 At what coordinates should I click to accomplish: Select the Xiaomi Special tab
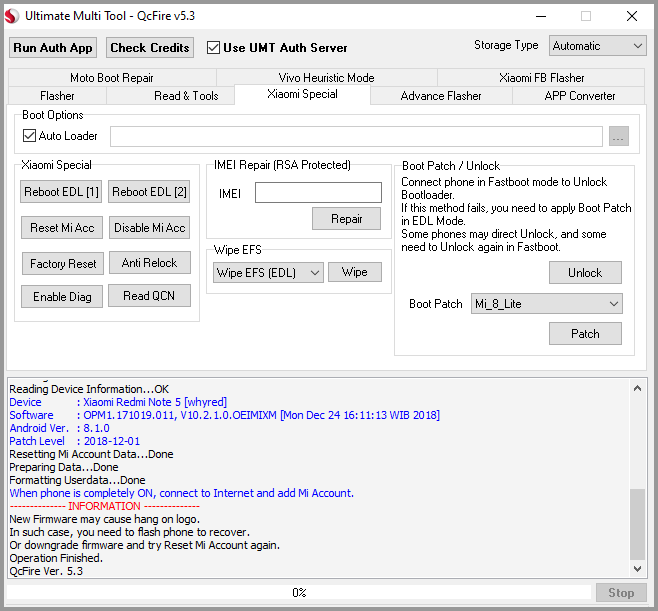click(x=302, y=94)
